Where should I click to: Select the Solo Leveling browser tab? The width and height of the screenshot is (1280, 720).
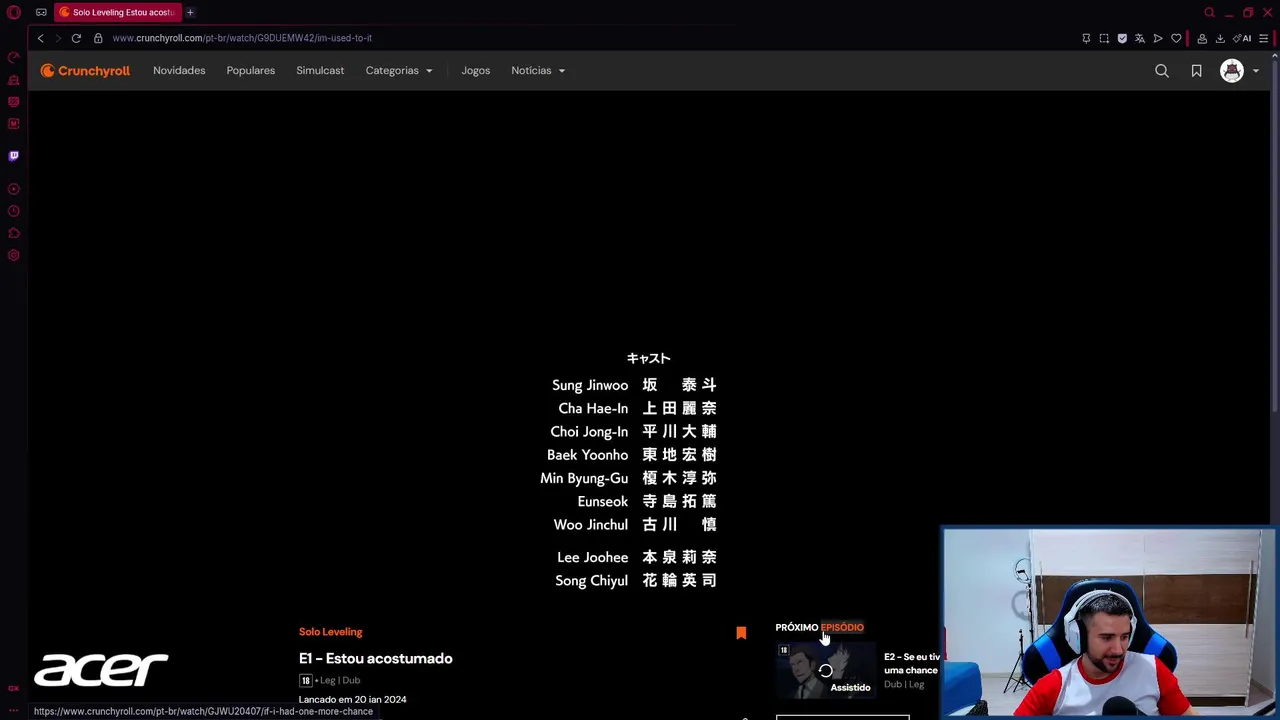coord(118,12)
